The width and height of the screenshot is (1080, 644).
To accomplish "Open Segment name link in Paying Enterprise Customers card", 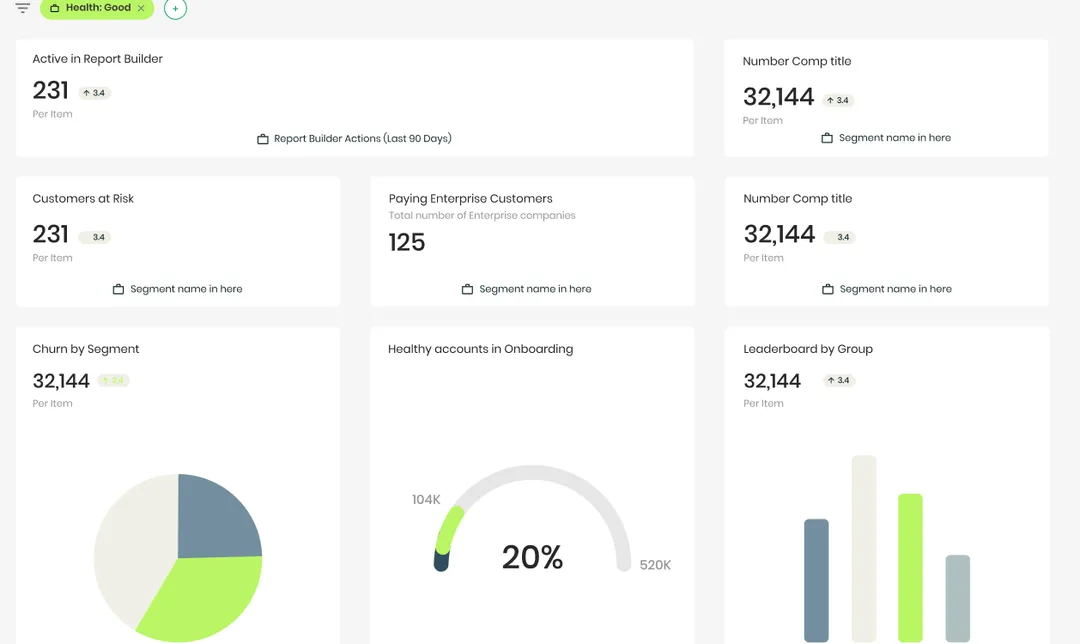I will pyautogui.click(x=535, y=289).
